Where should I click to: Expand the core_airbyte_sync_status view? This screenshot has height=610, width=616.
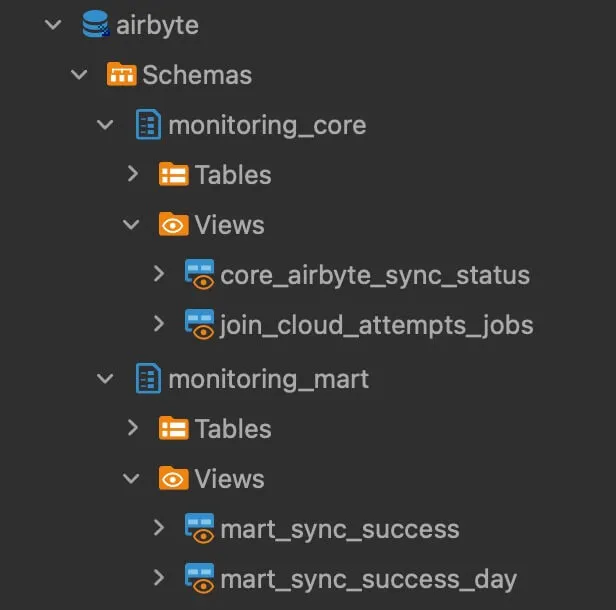click(159, 274)
